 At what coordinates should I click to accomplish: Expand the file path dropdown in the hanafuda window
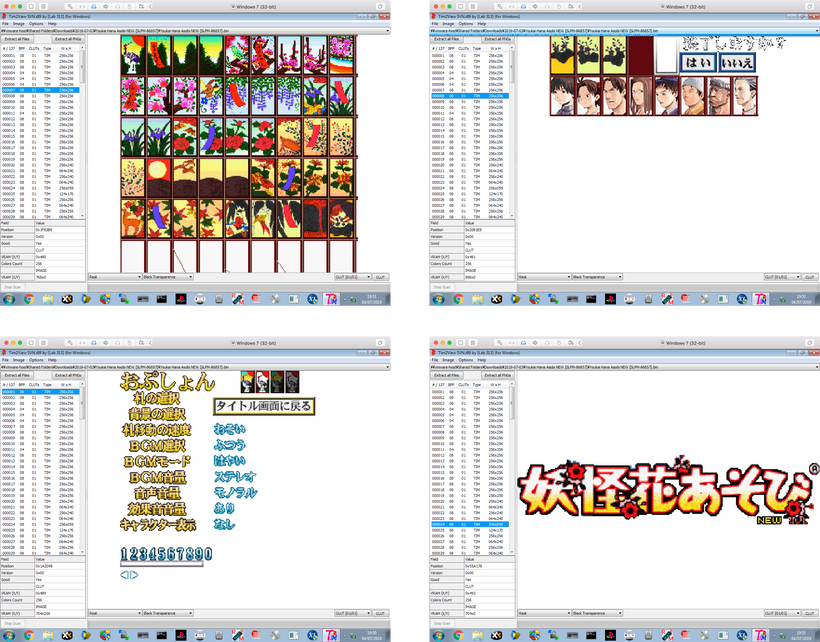(386, 31)
